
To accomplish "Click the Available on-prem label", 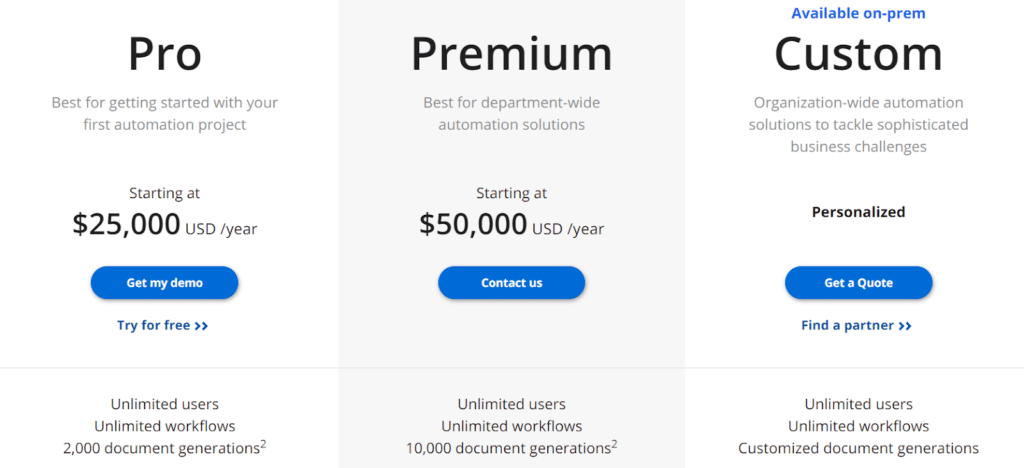I will (x=858, y=13).
